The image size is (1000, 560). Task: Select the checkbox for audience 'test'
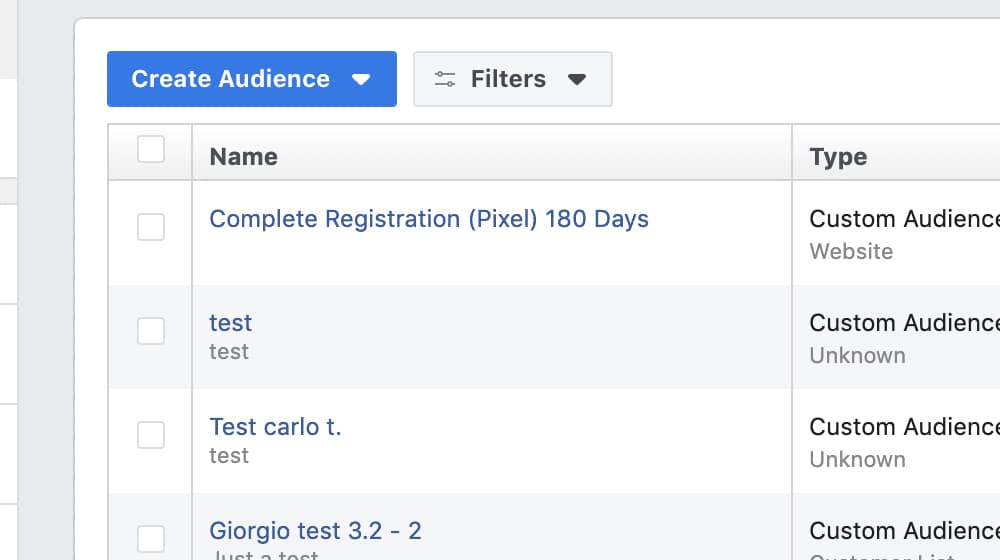pos(151,331)
